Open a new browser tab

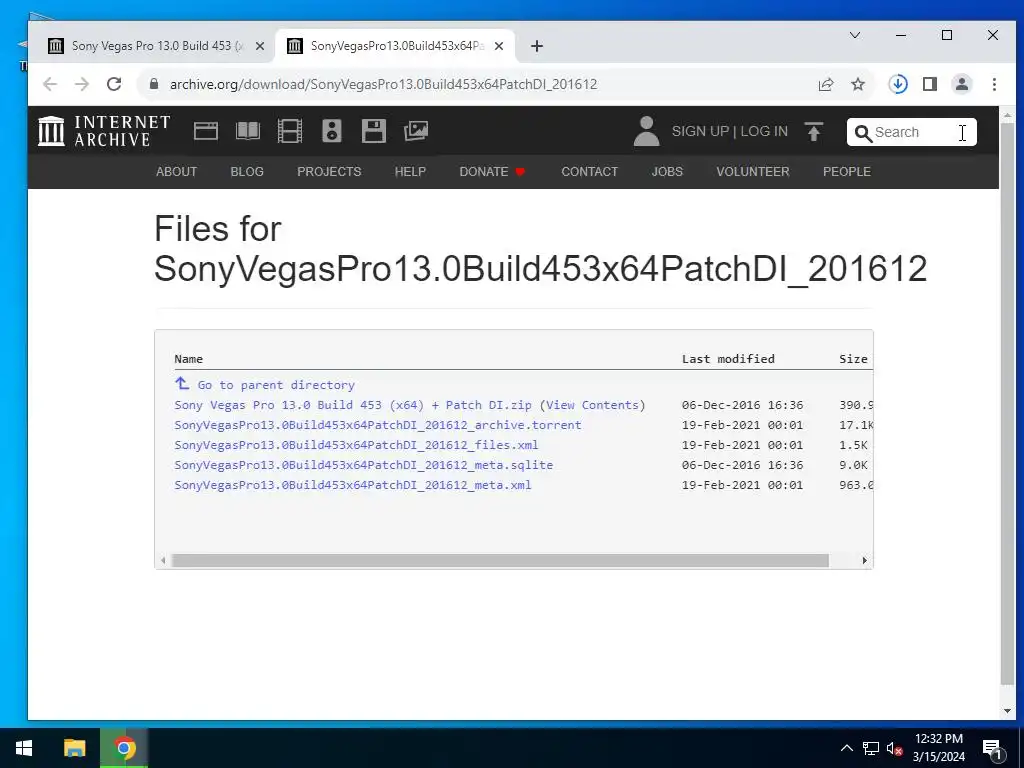click(x=537, y=46)
